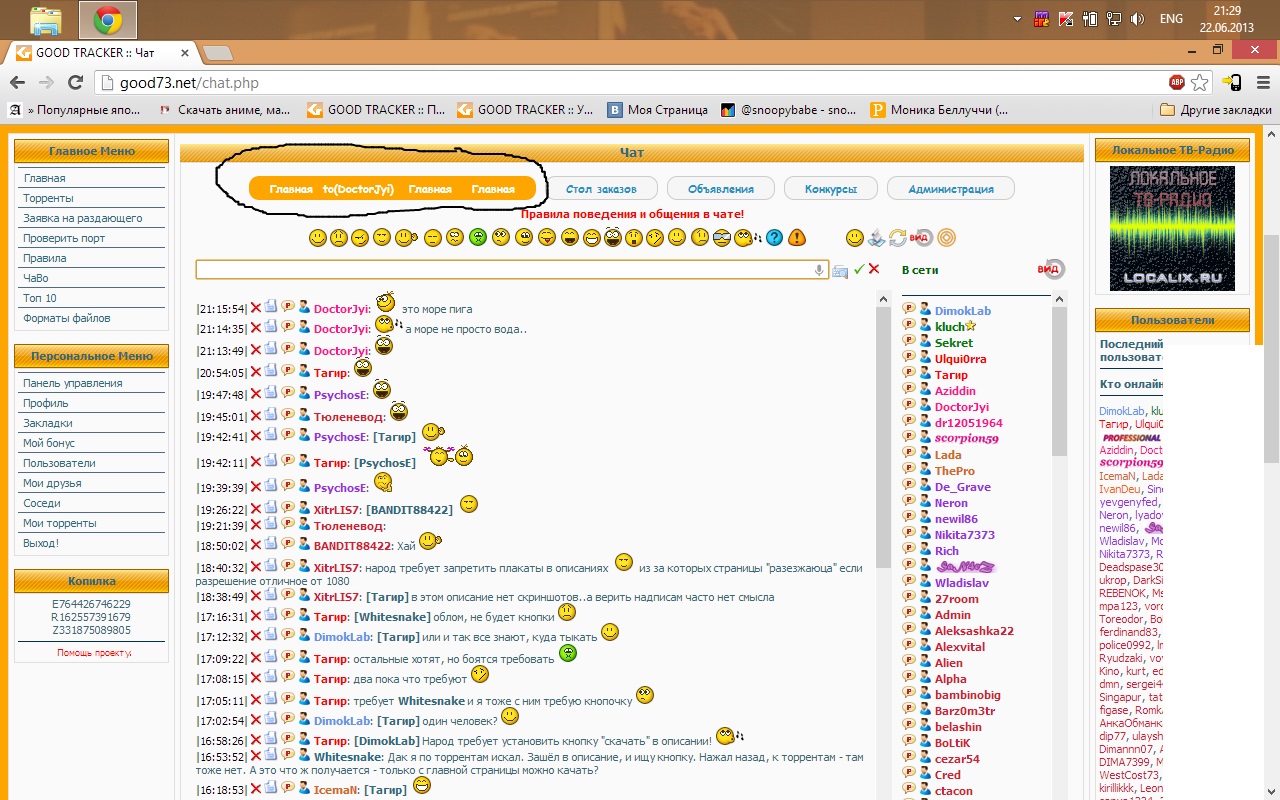The width and height of the screenshot is (1280, 800).
Task: Open Торренты in the main menu
Action: 48,198
